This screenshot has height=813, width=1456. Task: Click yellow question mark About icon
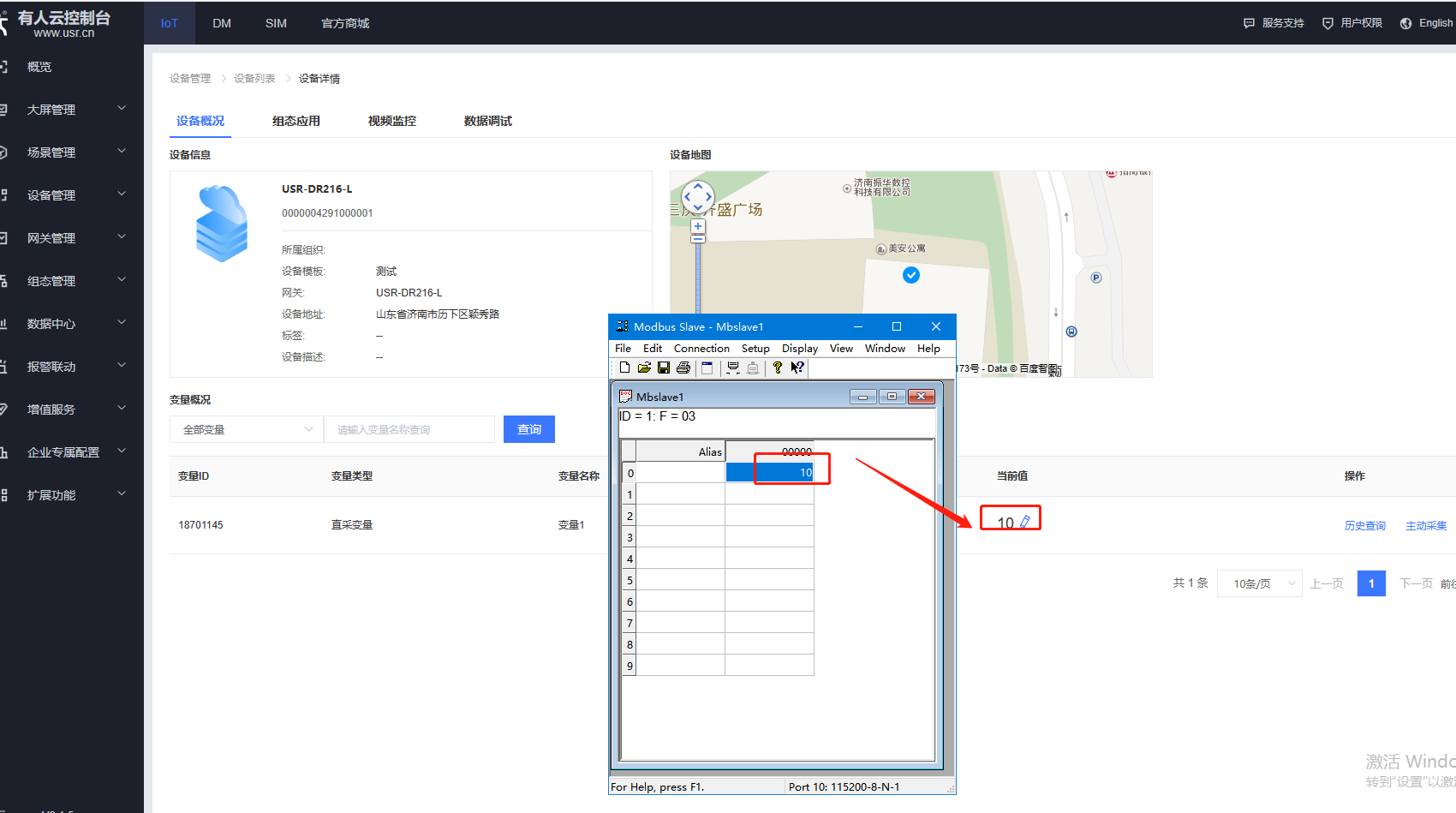coord(777,368)
